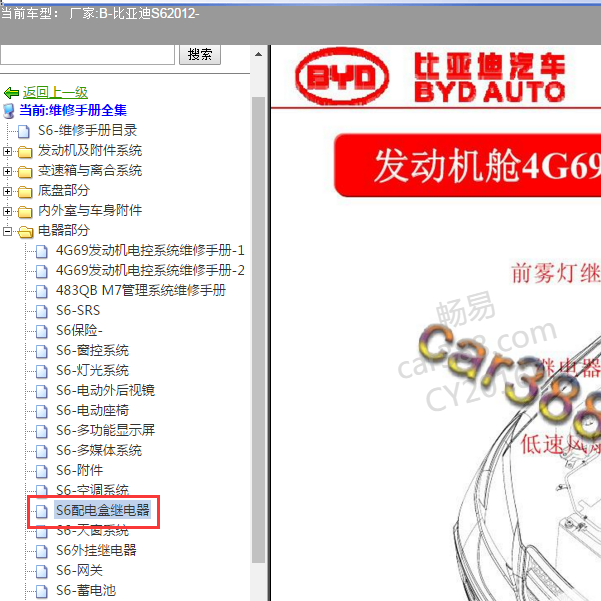Open the S6-多功能显示屏 document
601x601 pixels.
coord(105,430)
